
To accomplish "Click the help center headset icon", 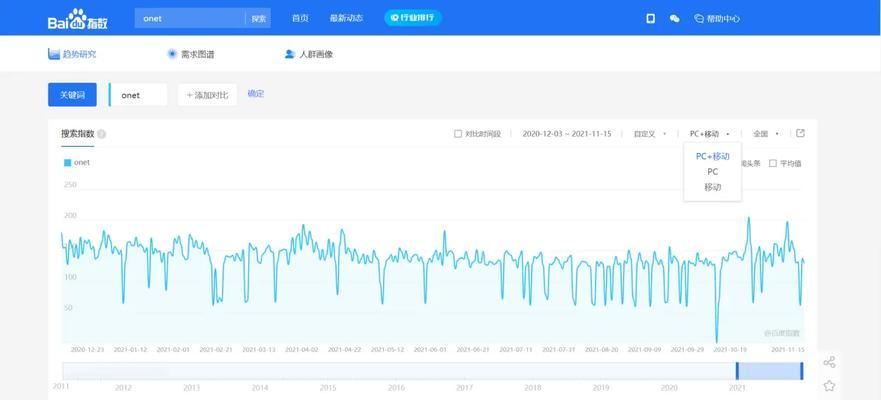I will point(699,19).
